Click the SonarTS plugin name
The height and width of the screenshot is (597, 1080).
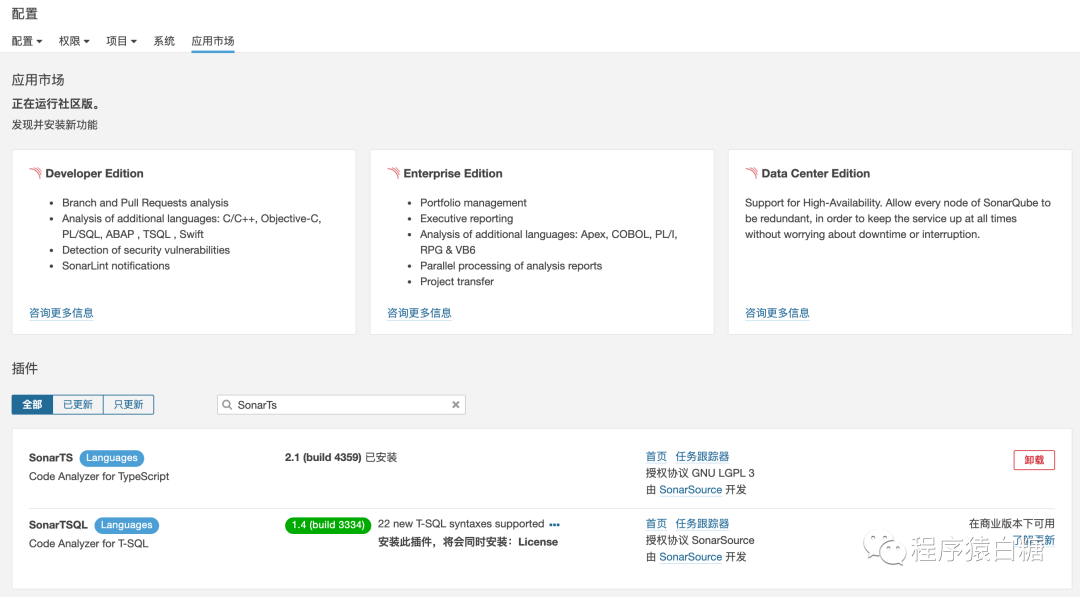[51, 458]
